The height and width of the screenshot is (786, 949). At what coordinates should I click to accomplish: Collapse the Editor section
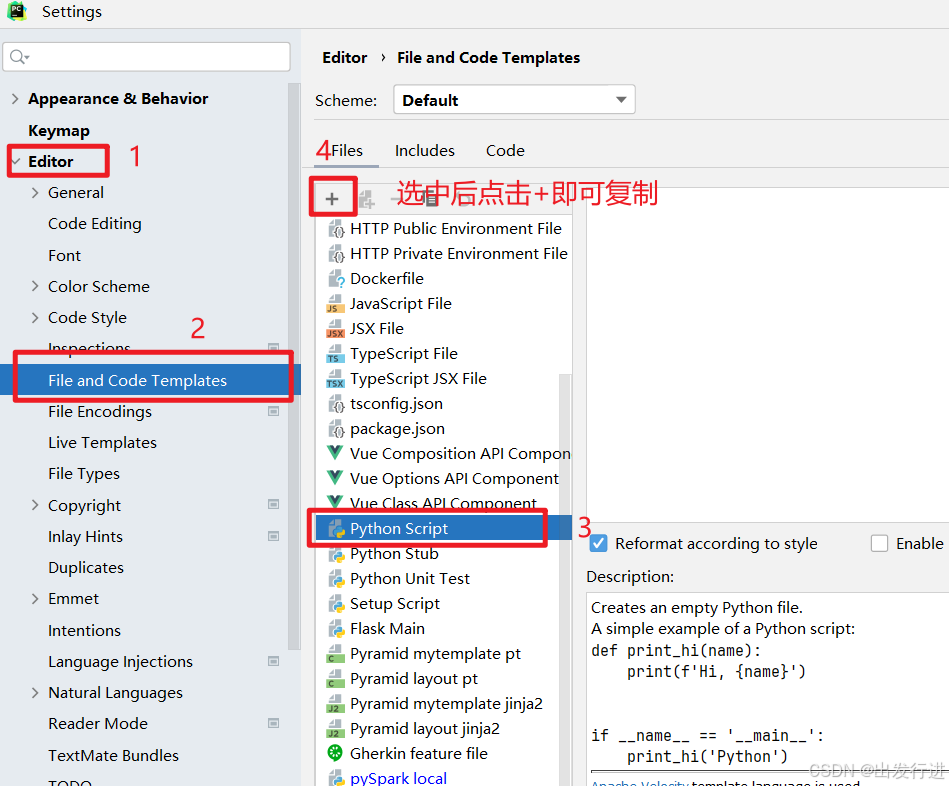(x=16, y=162)
